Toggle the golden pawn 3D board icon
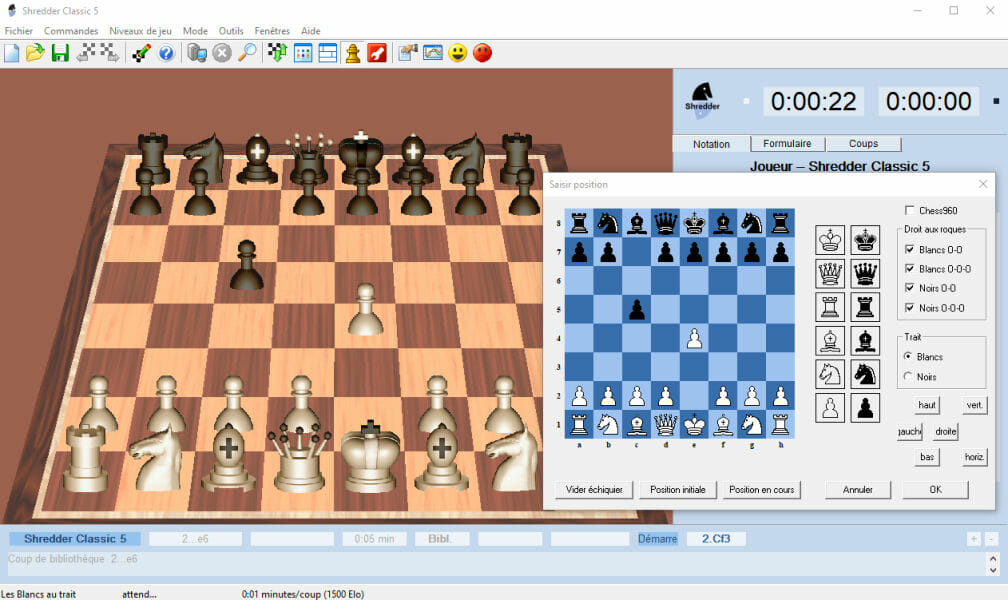The height and width of the screenshot is (600, 1008). pos(352,53)
